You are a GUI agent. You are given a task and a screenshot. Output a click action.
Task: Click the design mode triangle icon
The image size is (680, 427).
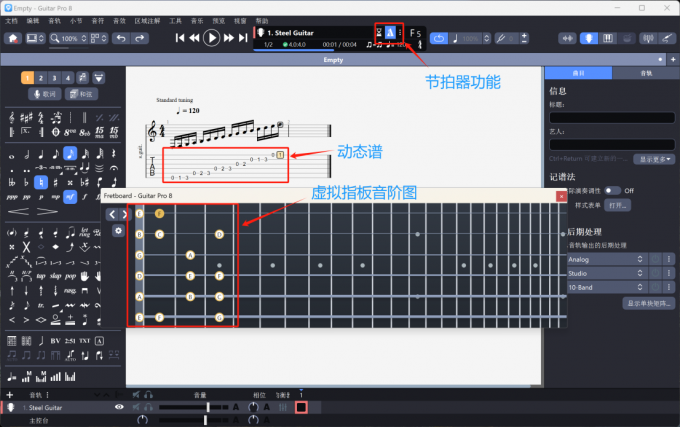[x=99, y=78]
